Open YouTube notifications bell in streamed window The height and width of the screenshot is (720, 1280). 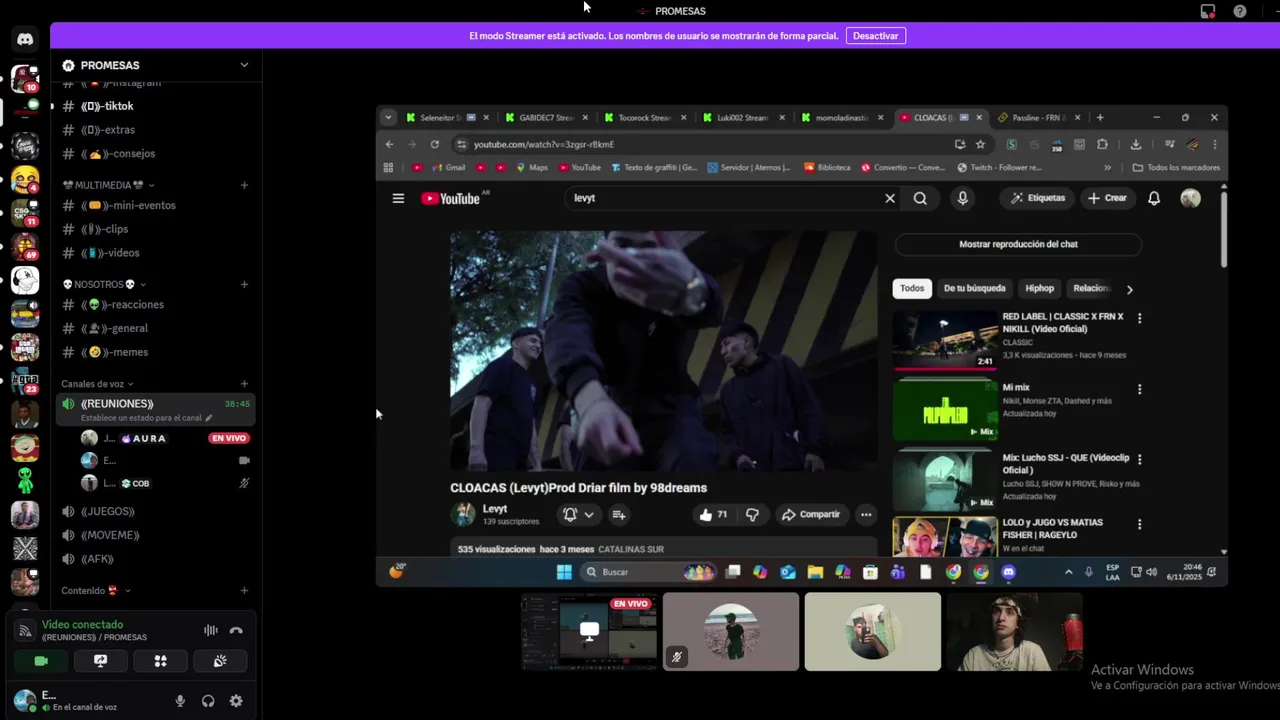click(x=1154, y=198)
